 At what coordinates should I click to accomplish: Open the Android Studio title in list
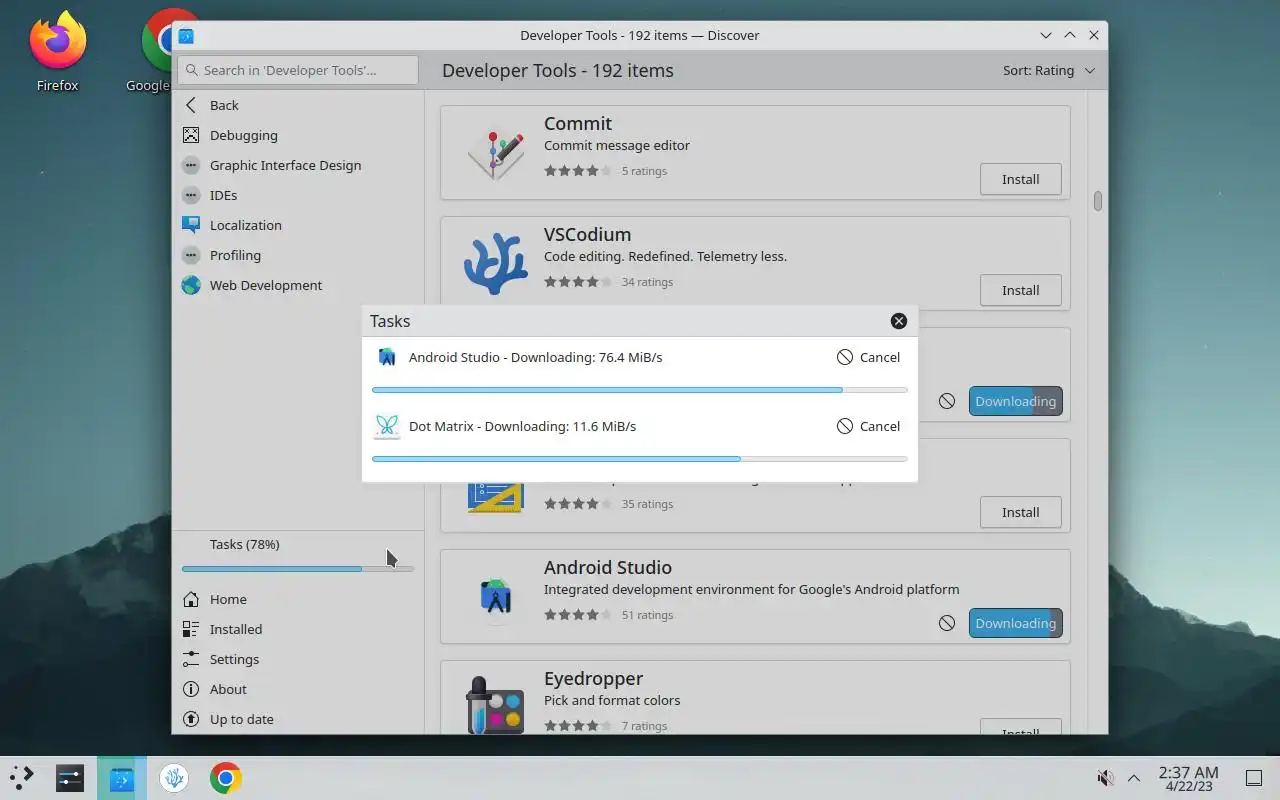(x=608, y=567)
